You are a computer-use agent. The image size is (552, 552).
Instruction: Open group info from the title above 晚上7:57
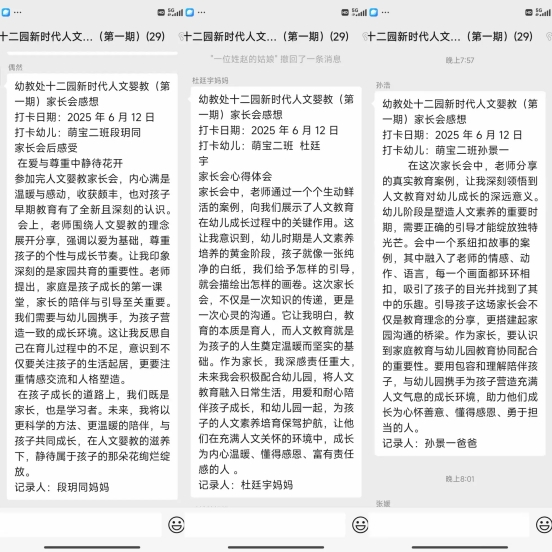(450, 36)
